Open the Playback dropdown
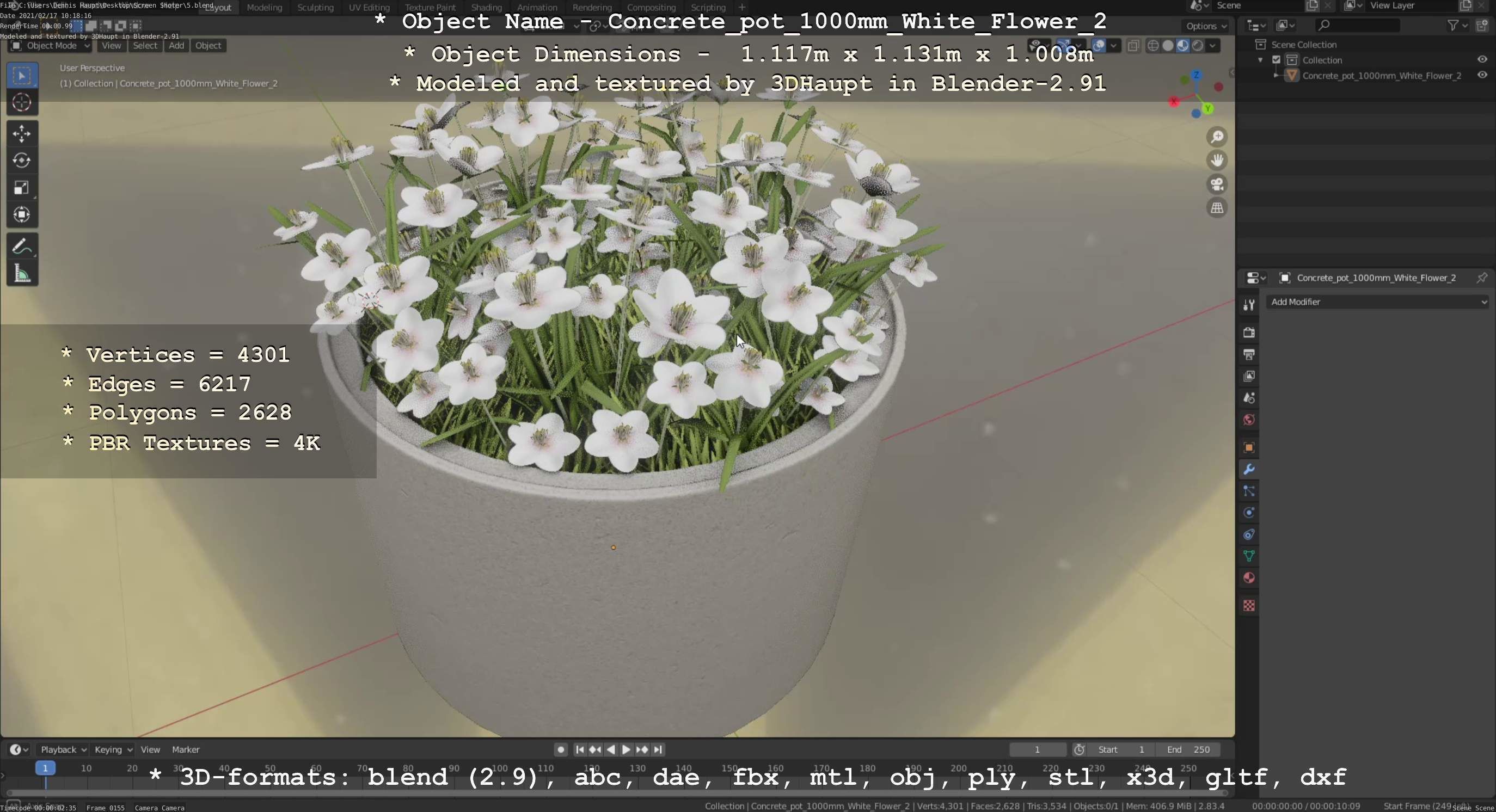The image size is (1496, 812). point(63,750)
